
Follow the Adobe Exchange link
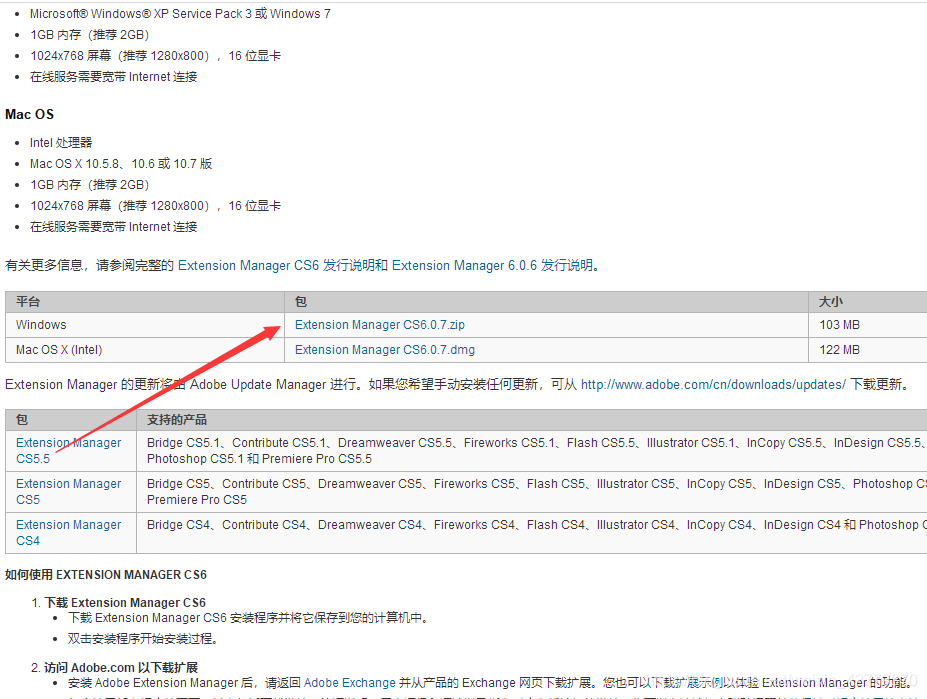349,682
